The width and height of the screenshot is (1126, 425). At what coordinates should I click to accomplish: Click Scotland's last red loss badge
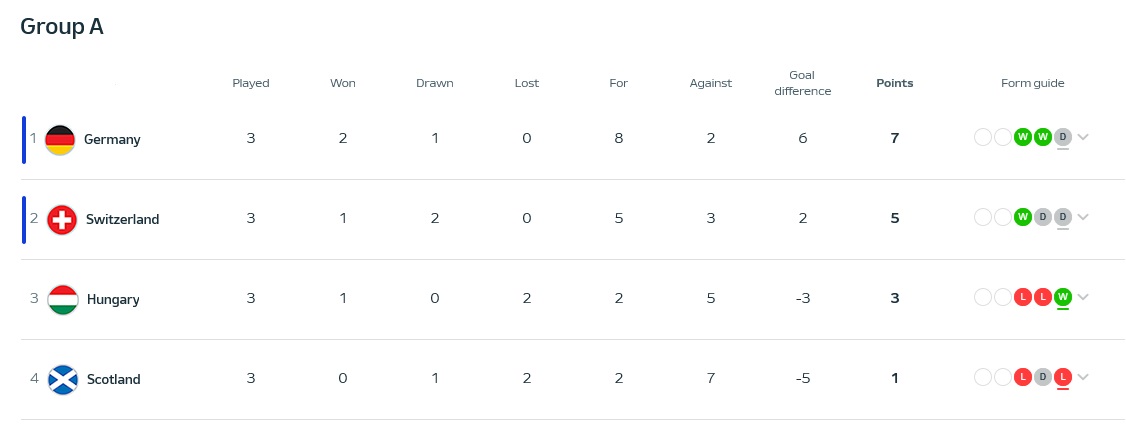[1063, 377]
